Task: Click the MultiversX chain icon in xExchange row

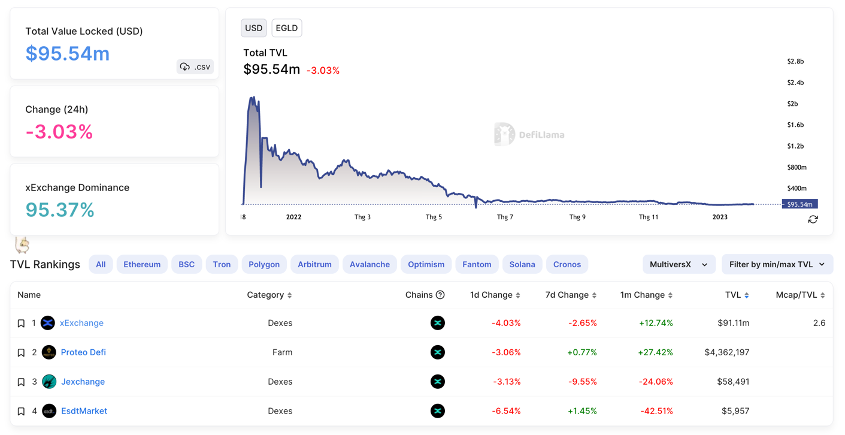Action: pyautogui.click(x=437, y=323)
